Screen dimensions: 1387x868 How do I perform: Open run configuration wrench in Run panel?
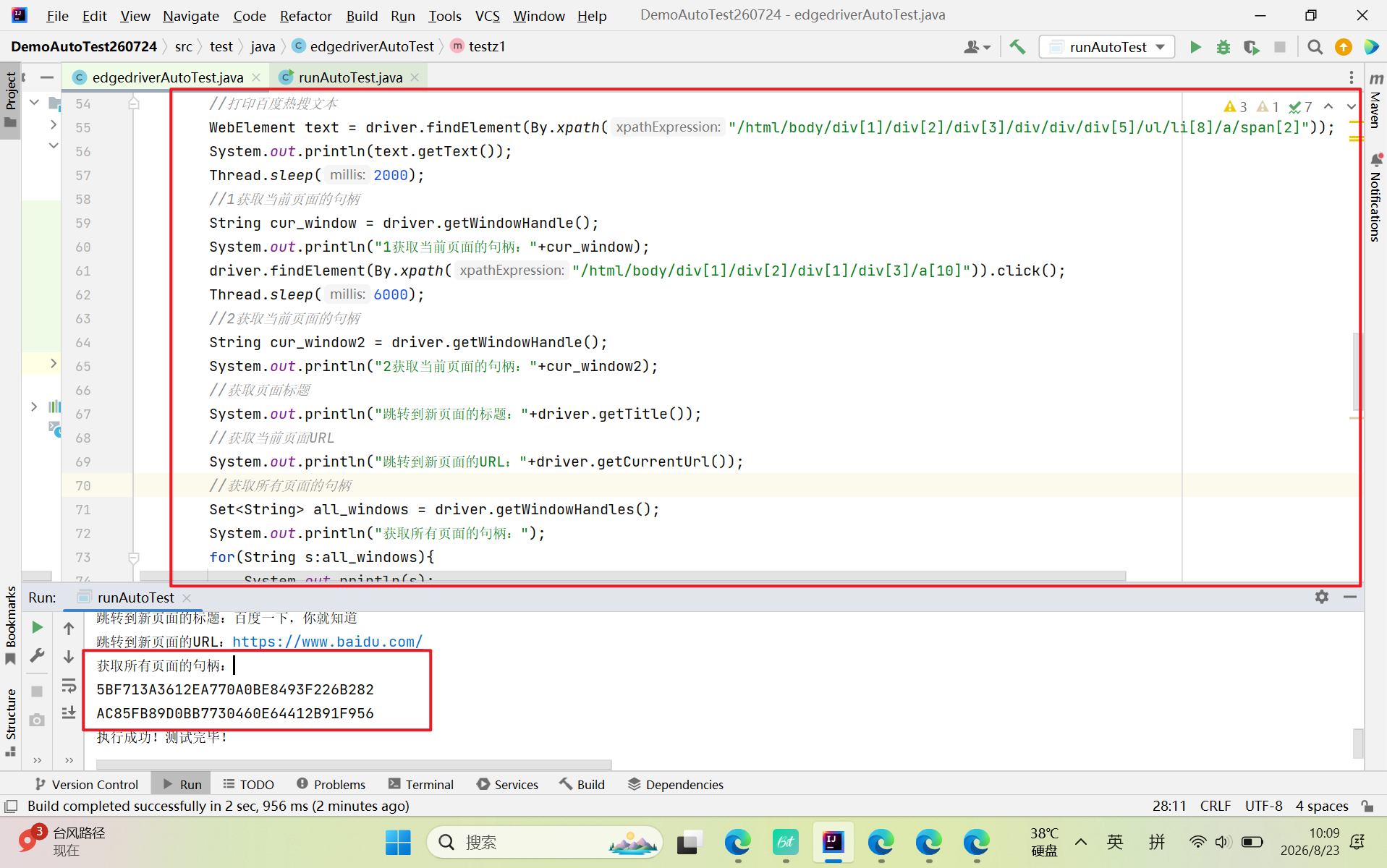37,655
